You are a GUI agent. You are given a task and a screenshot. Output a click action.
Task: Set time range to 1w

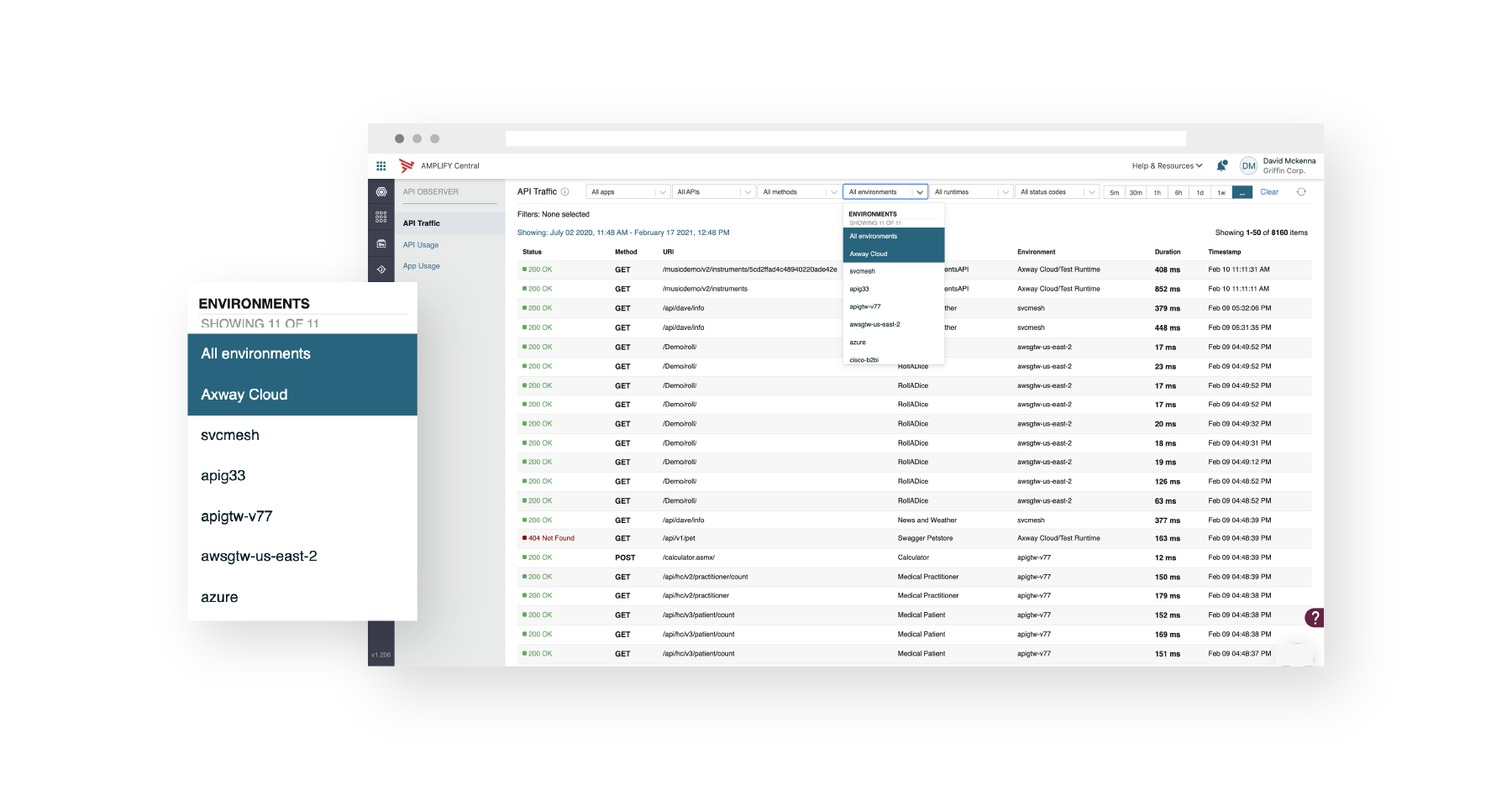tap(1221, 192)
